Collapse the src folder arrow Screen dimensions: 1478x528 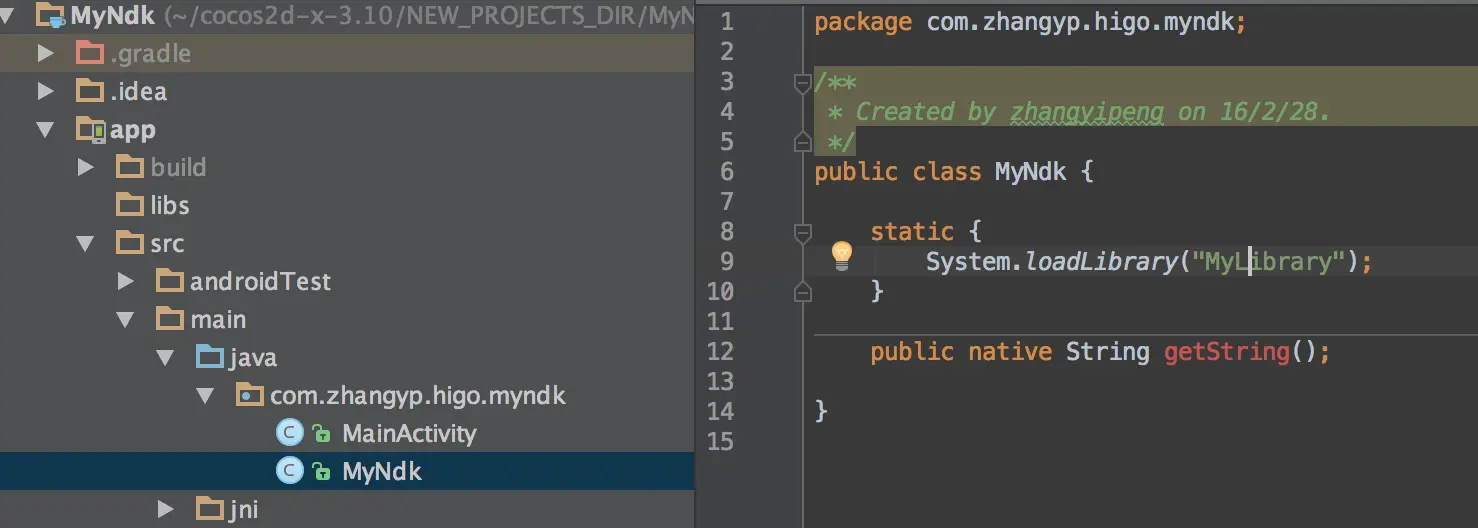[x=86, y=244]
